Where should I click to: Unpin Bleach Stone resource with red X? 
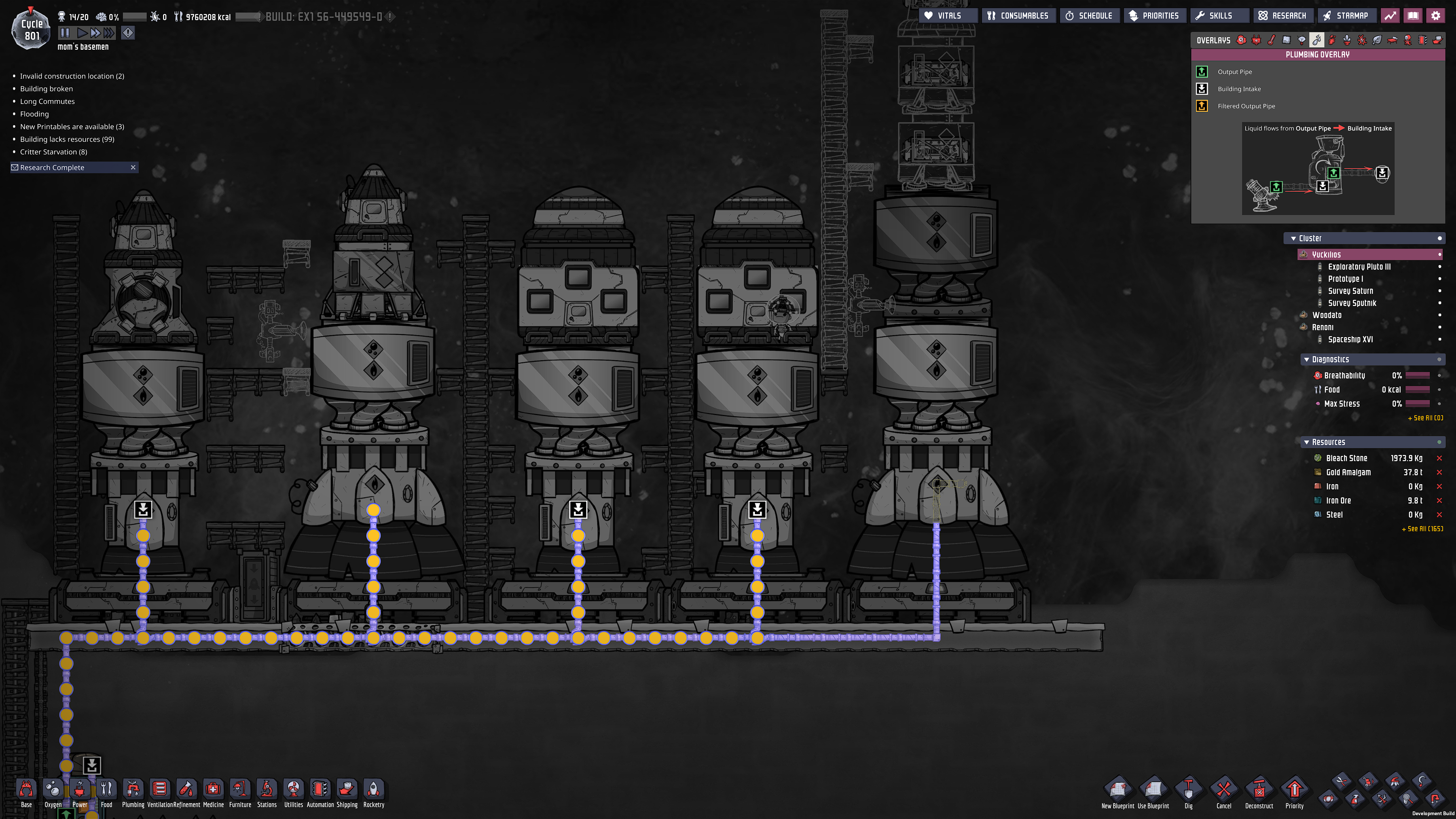1439,458
